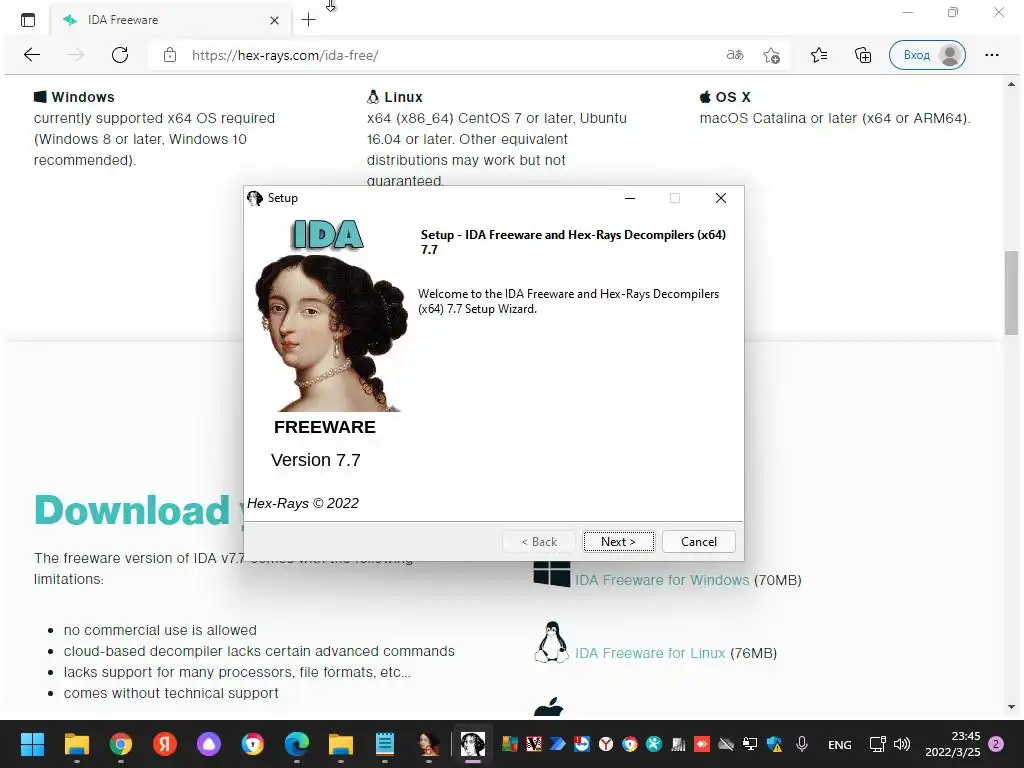Open the Collections panel in Edge
Screen dimensions: 1024x768
point(863,56)
